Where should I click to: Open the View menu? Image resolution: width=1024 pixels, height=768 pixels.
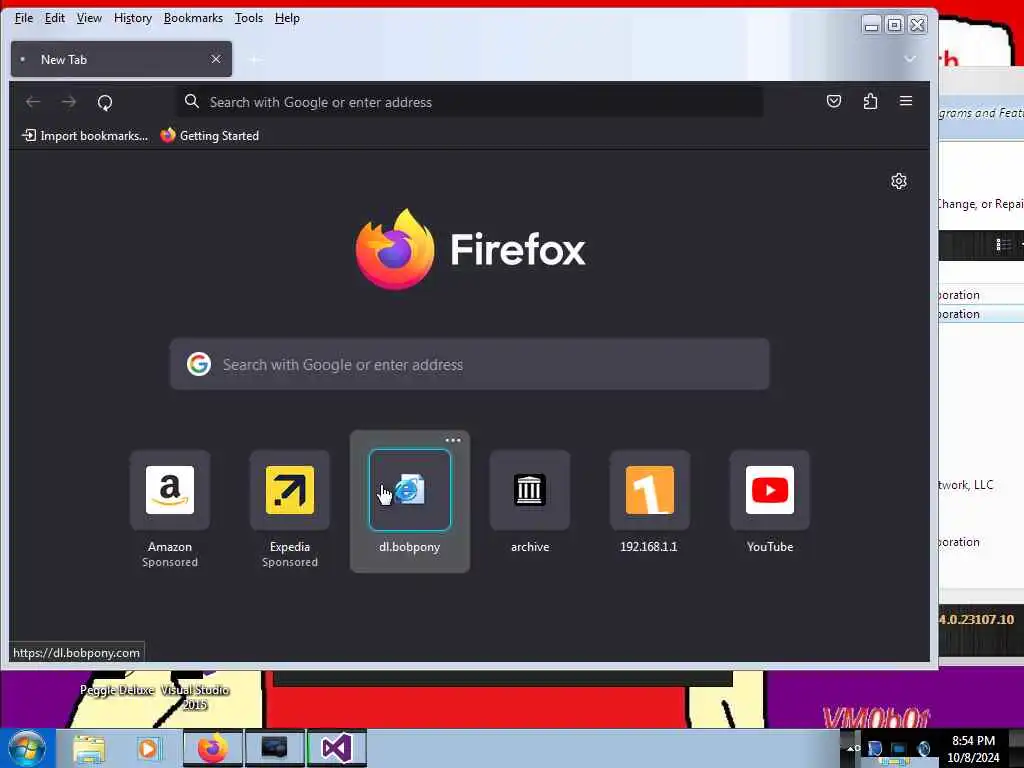click(89, 18)
